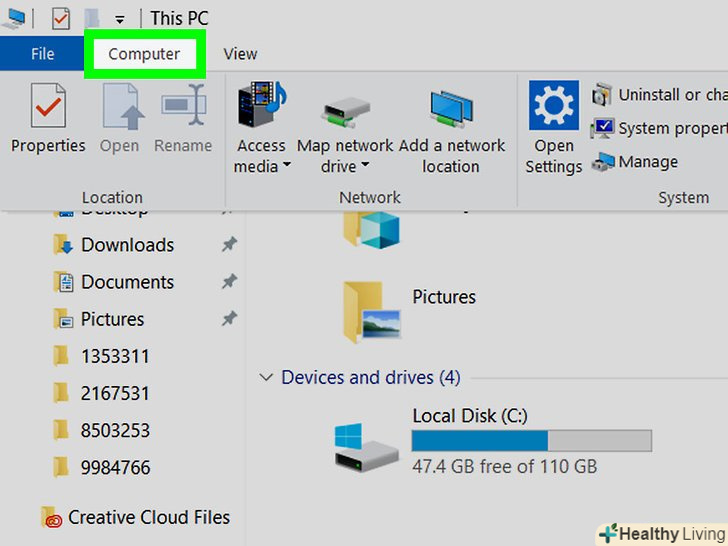Open System properties from ribbon
This screenshot has height=546, width=728.
659,128
